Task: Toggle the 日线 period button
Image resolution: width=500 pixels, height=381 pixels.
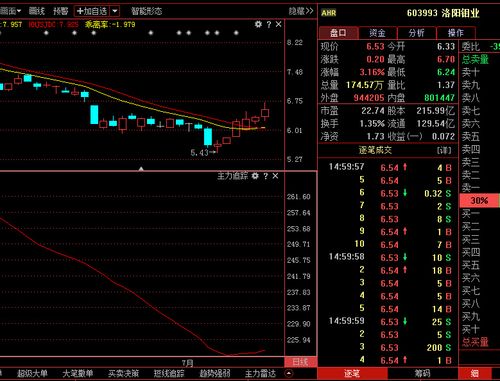Action: click(x=300, y=362)
